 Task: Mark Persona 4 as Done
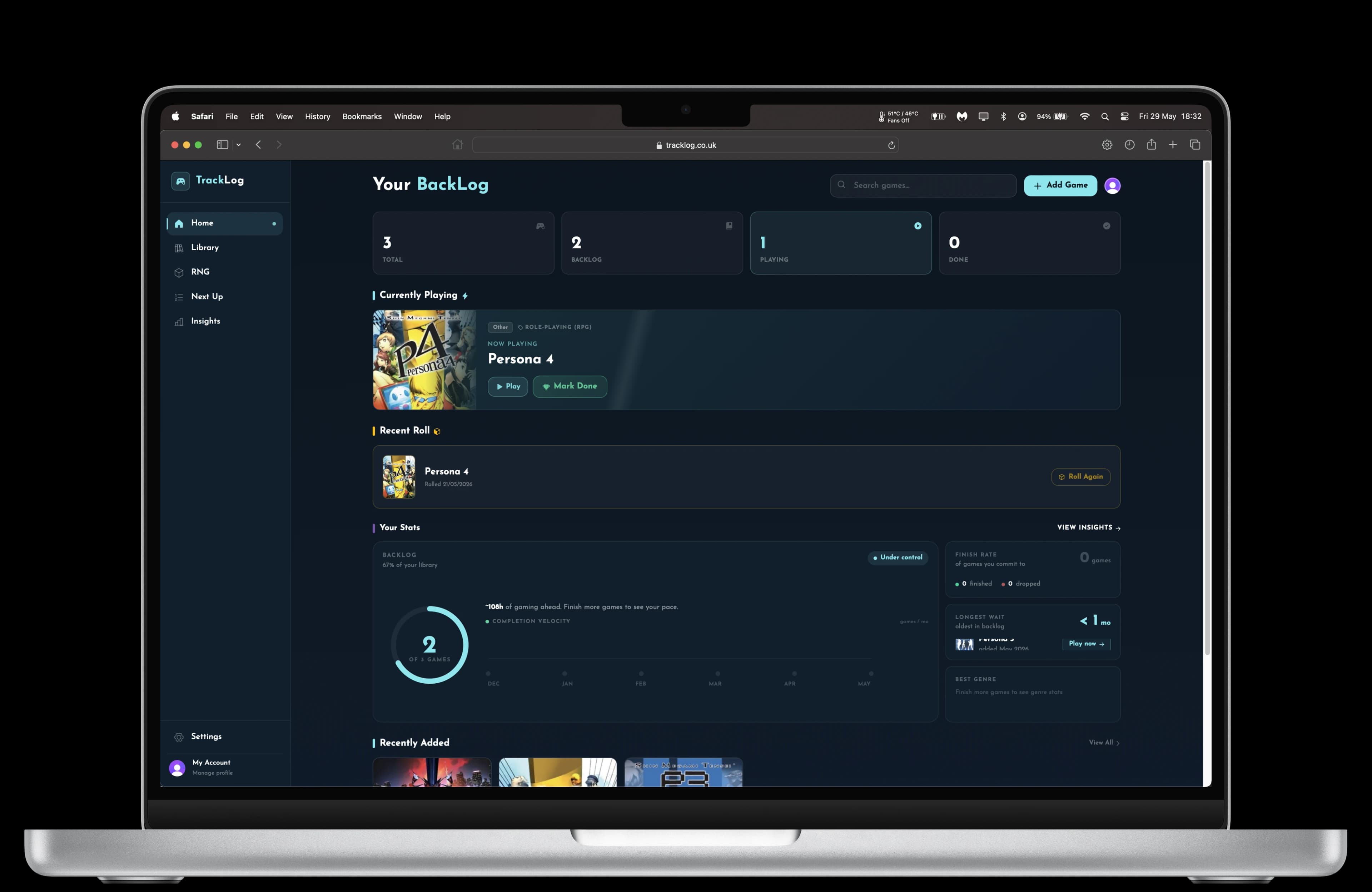[x=570, y=386]
